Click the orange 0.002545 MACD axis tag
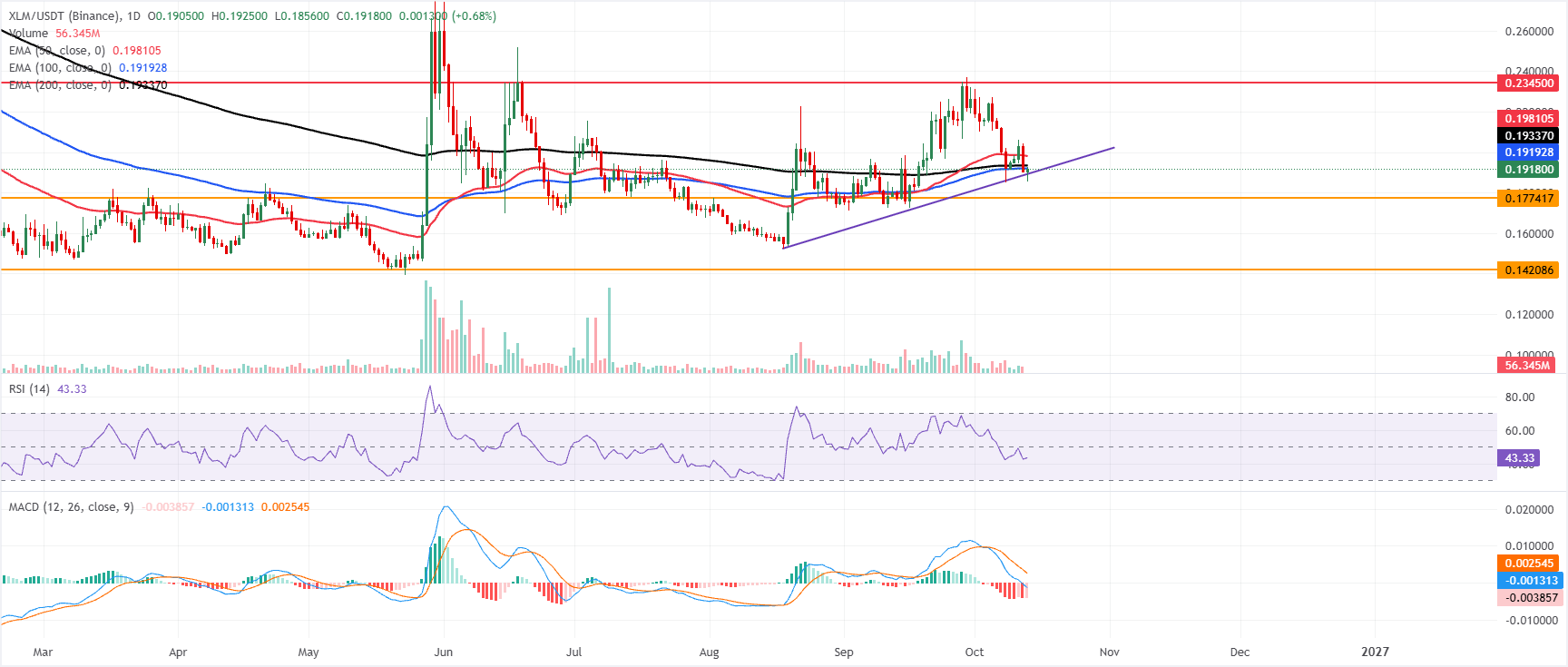Viewport: 1568px width, 667px height. (x=1528, y=564)
